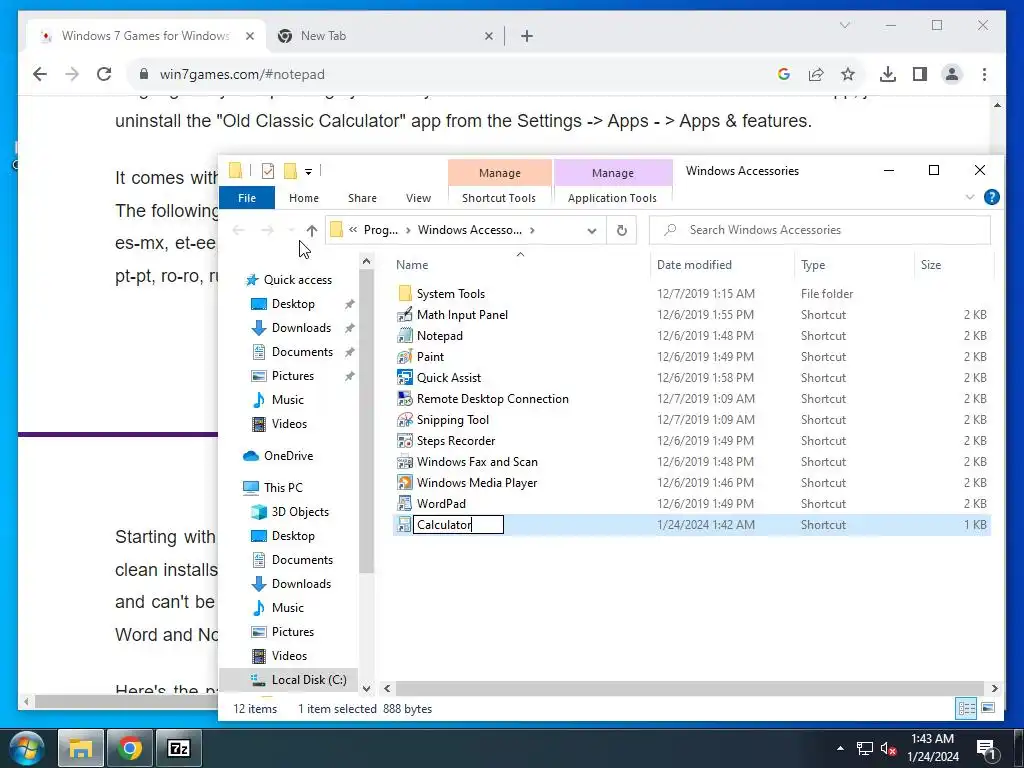Select OneDrive in navigation pane
Screen dimensions: 1024x768
[288, 456]
